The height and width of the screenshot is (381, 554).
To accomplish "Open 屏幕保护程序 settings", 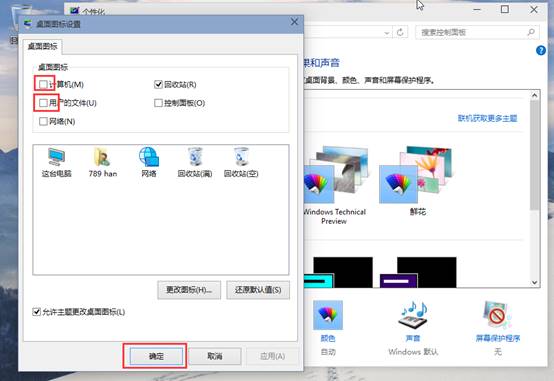I will click(497, 328).
